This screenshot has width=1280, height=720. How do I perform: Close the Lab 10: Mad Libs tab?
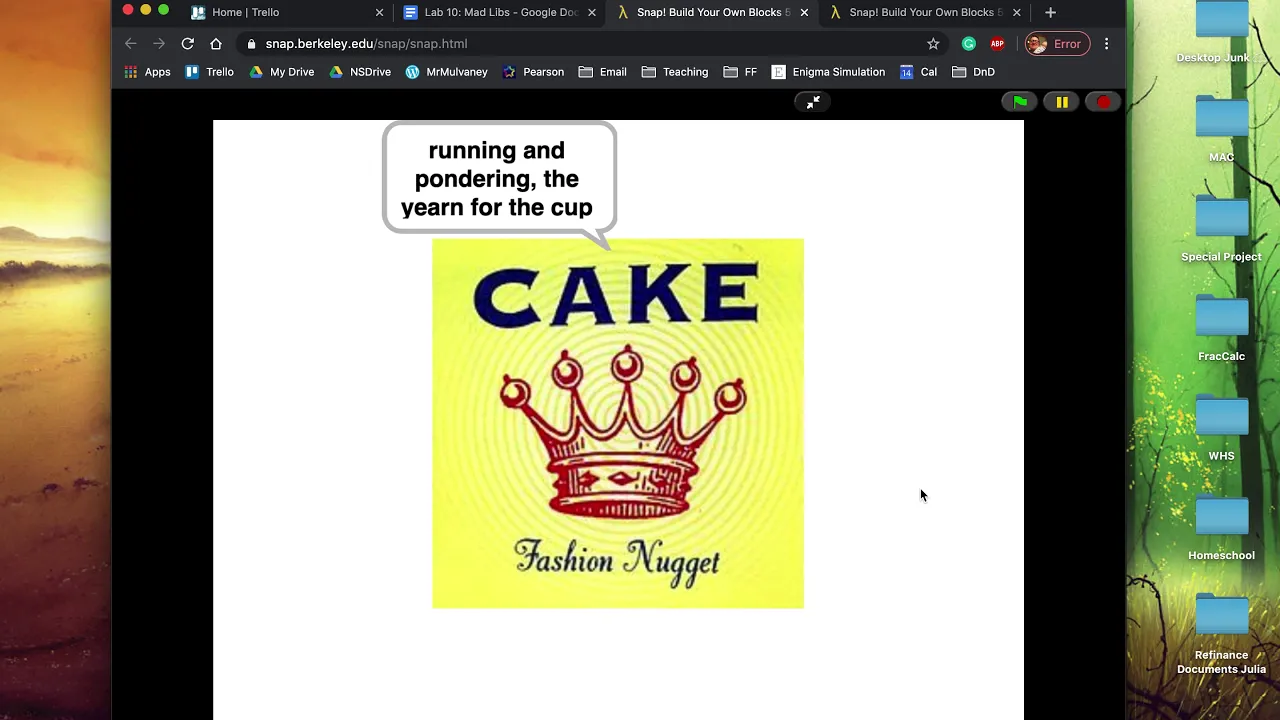pos(592,12)
